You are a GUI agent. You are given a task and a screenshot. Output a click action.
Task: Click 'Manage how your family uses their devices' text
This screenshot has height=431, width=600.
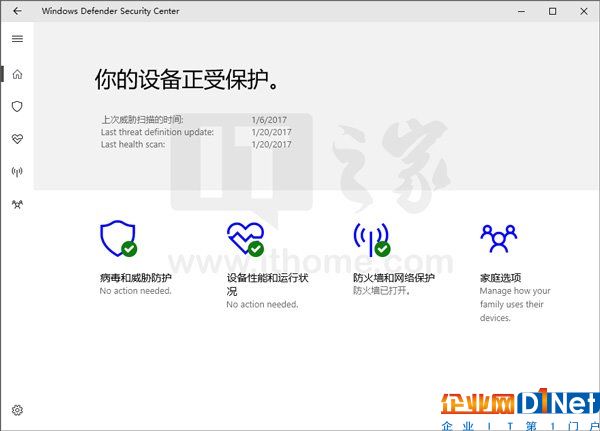point(515,304)
